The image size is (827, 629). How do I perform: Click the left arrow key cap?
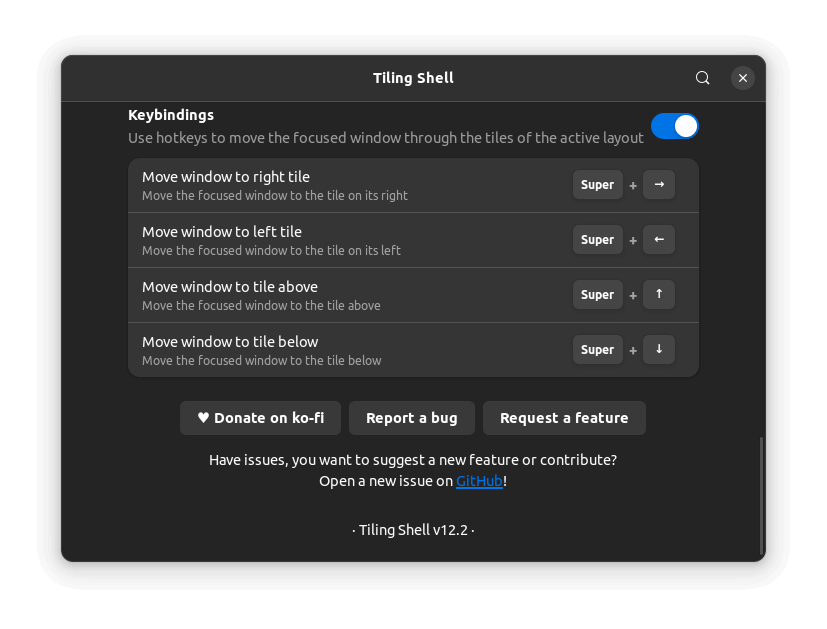(x=659, y=240)
